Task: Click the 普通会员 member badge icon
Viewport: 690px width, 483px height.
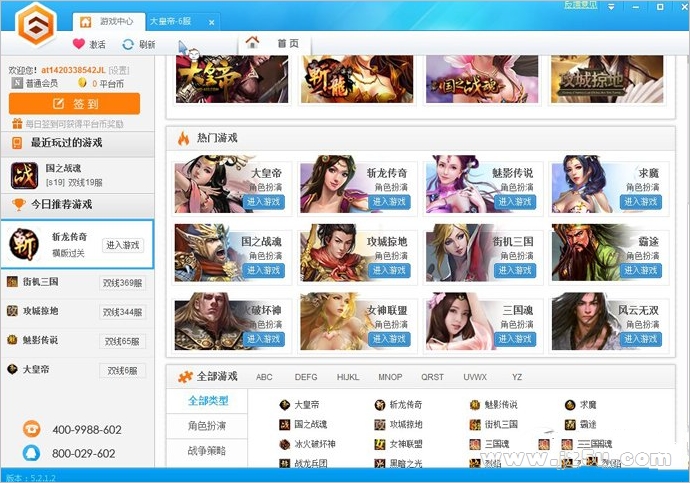Action: (x=17, y=83)
